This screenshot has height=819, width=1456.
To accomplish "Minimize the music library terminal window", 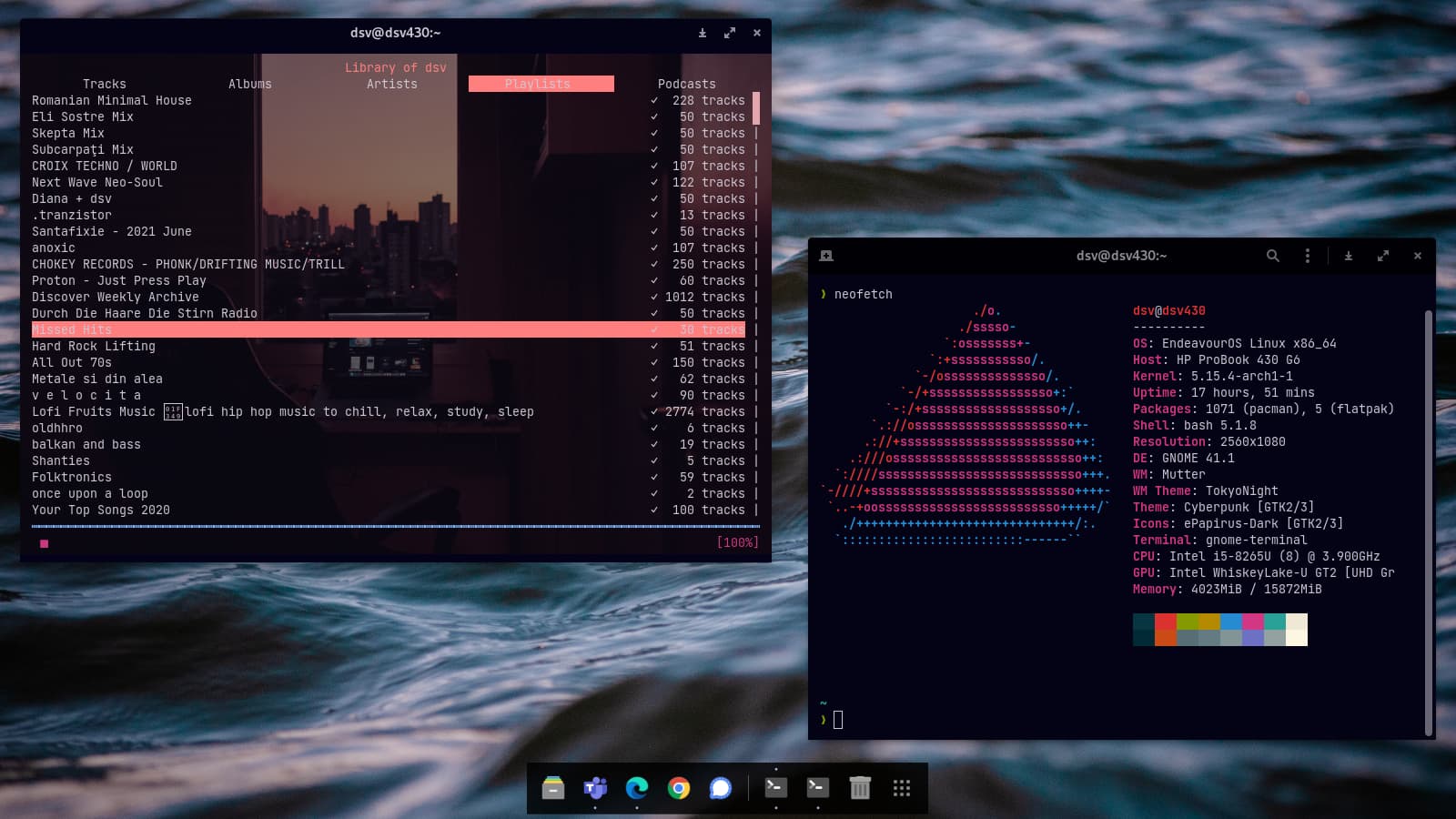I will point(703,33).
